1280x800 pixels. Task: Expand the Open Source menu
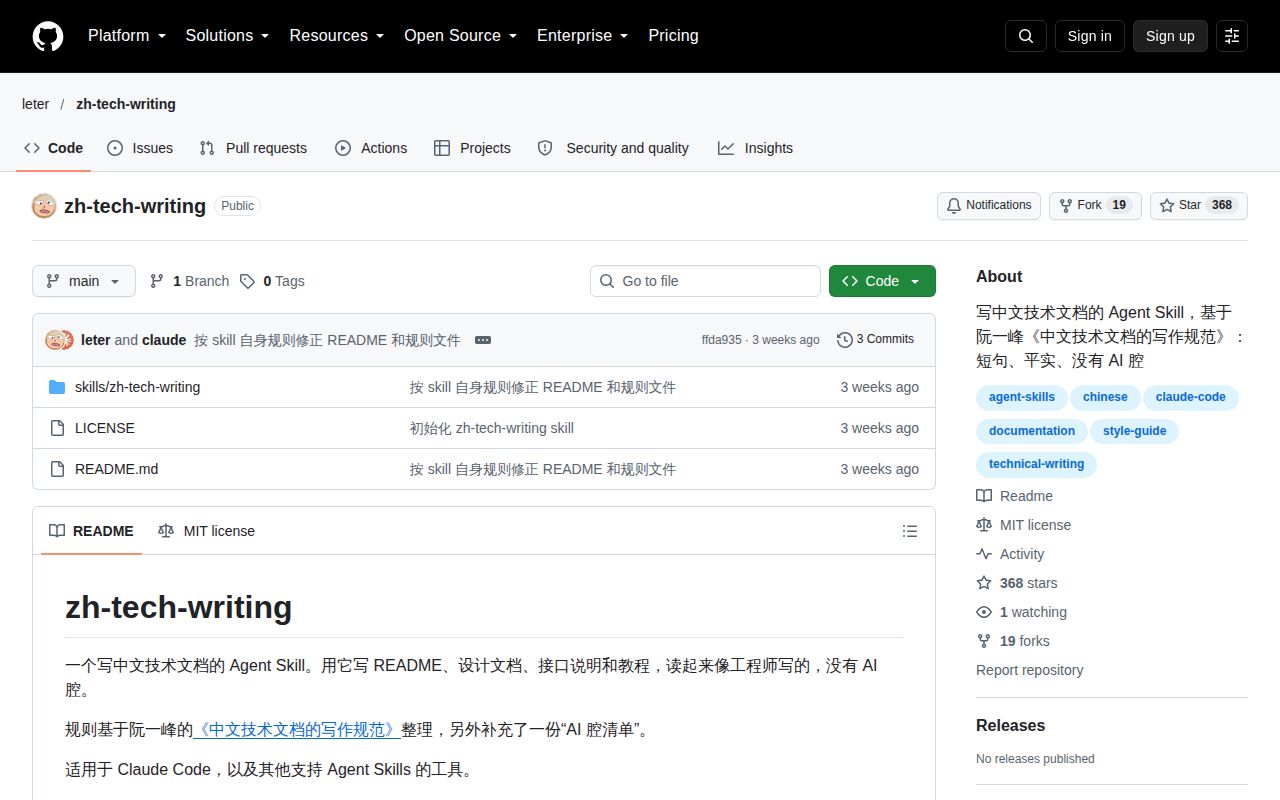[460, 36]
